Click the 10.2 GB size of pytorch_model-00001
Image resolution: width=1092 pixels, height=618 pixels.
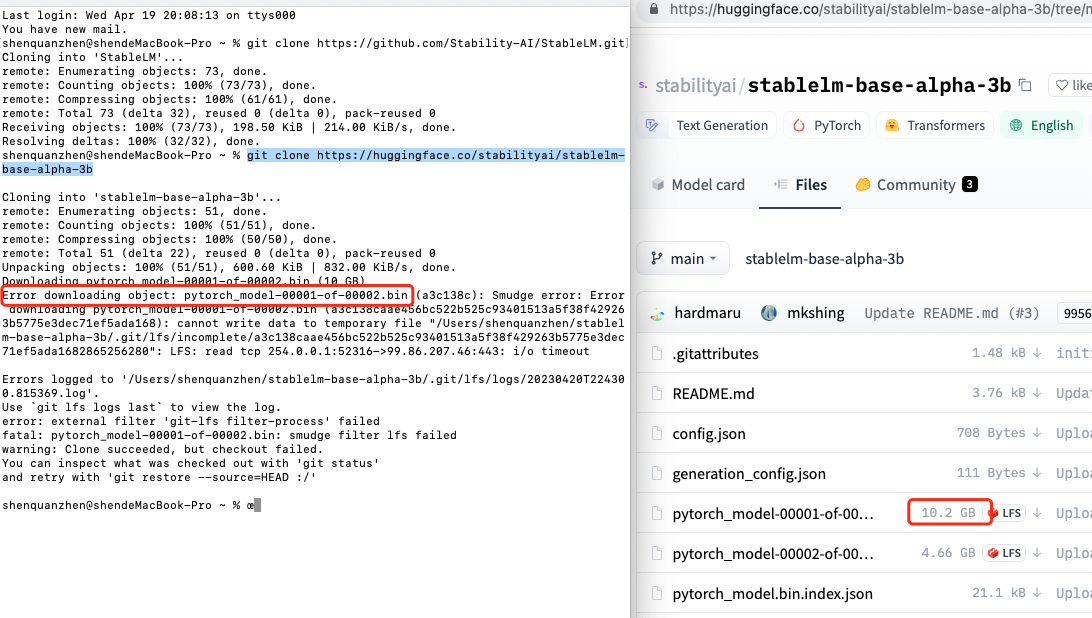[x=948, y=513]
